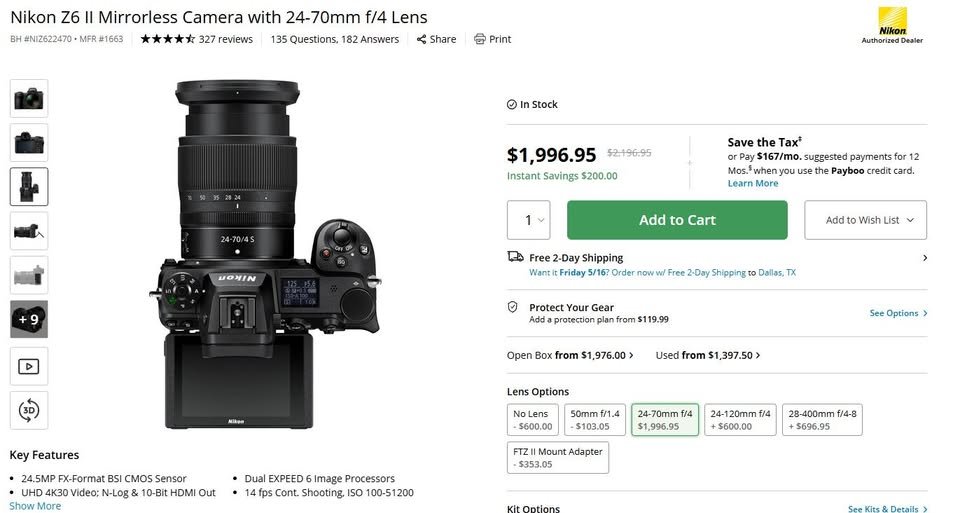Click the Share icon

pyautogui.click(x=421, y=39)
